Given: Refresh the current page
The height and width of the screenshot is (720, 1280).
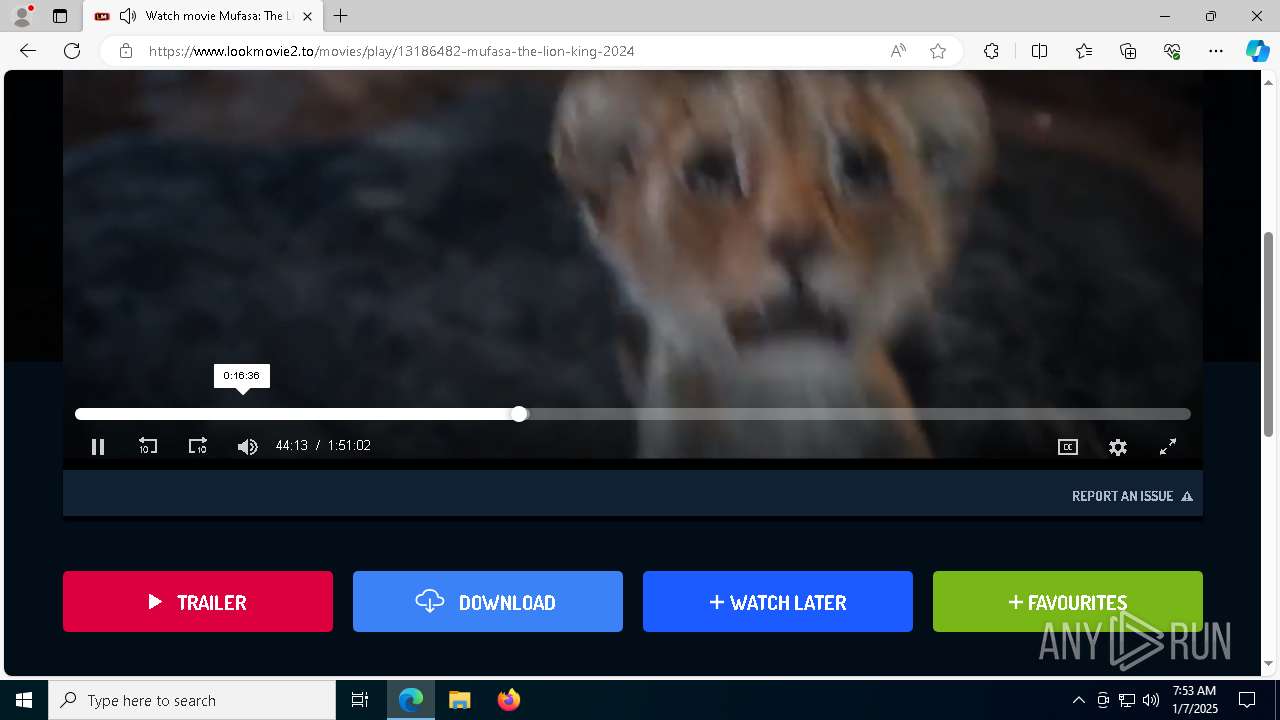Looking at the screenshot, I should pos(72,51).
